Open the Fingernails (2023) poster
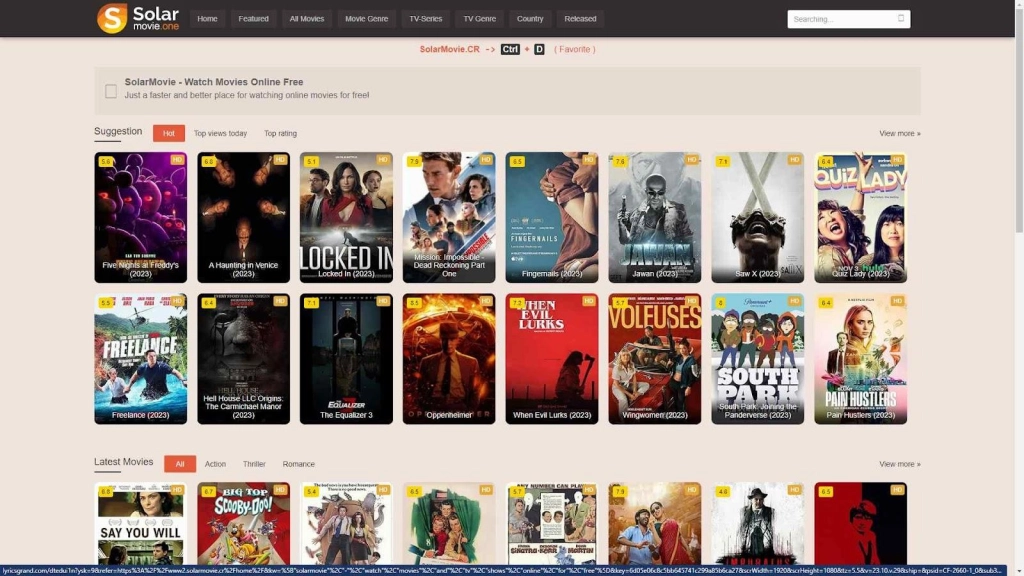 coord(552,217)
